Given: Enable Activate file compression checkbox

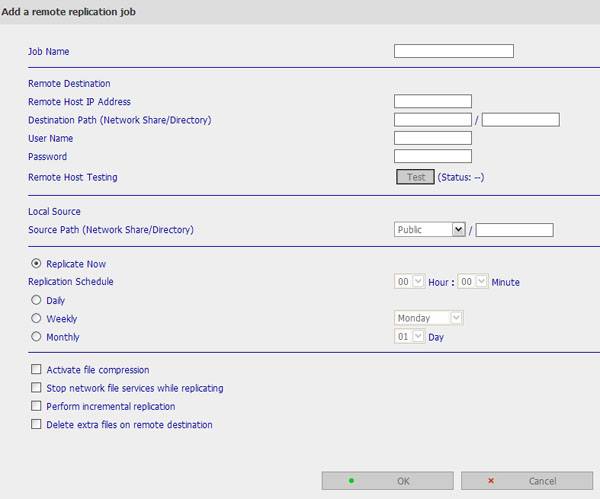Looking at the screenshot, I should point(36,369).
